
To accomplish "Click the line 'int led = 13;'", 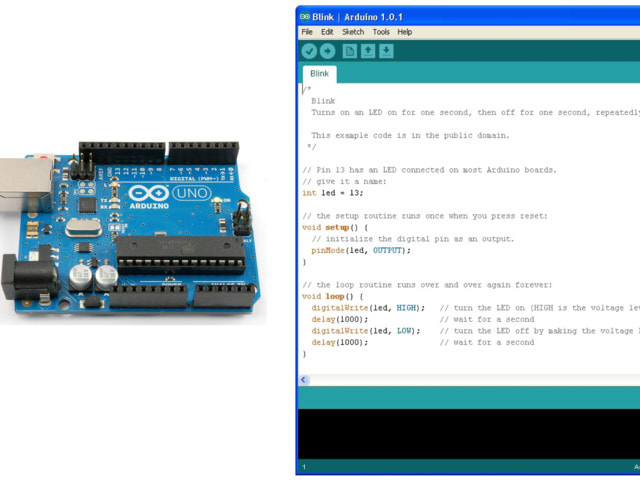I will tap(332, 193).
